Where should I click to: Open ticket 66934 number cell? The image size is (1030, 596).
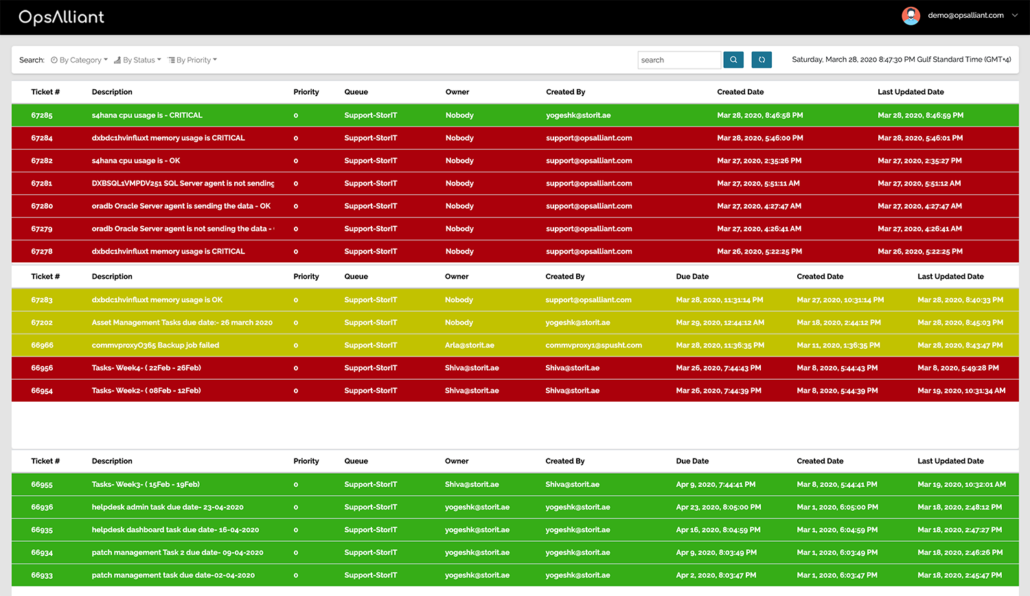pyautogui.click(x=41, y=553)
